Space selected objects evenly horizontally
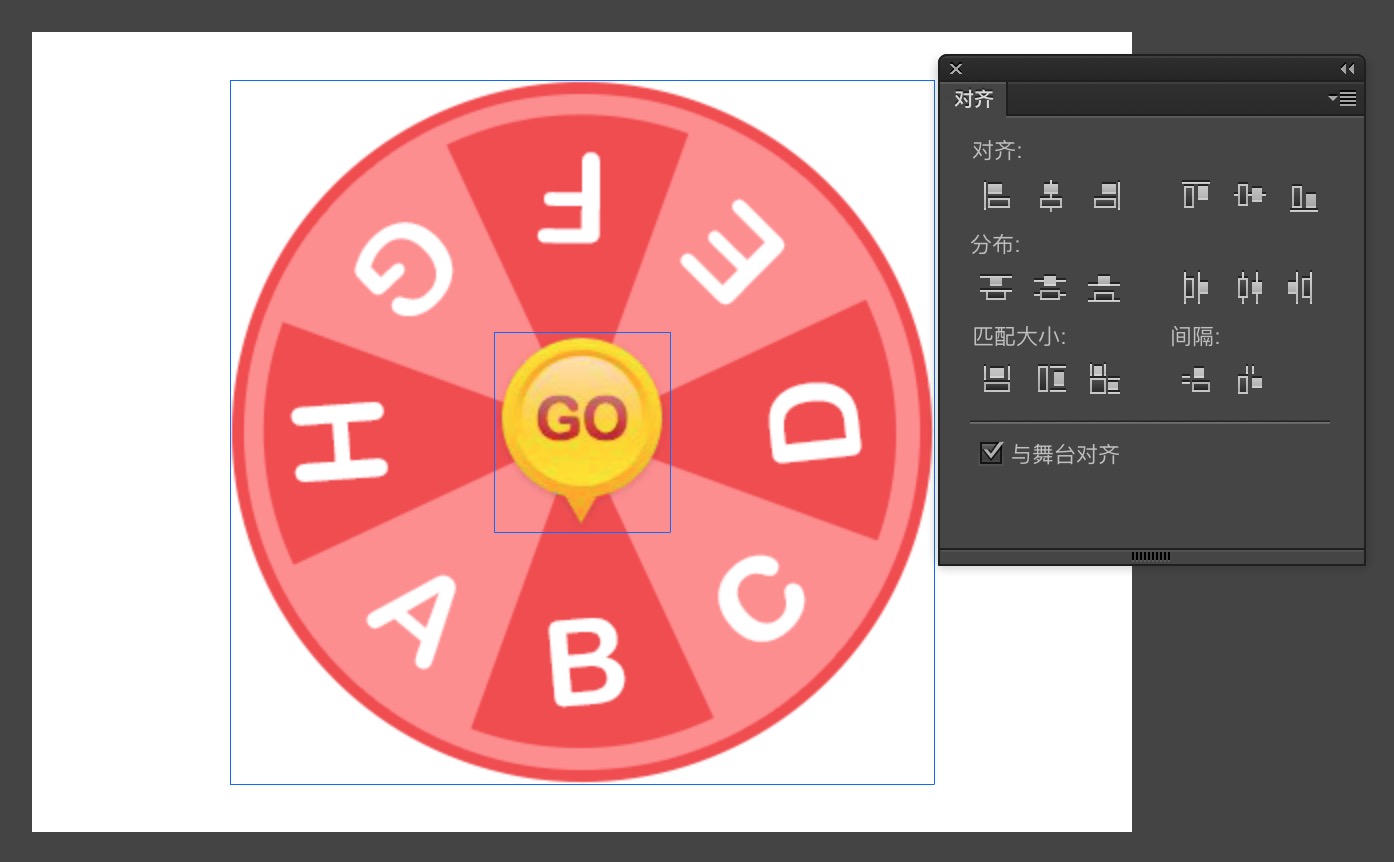The height and width of the screenshot is (862, 1394). pos(1250,380)
